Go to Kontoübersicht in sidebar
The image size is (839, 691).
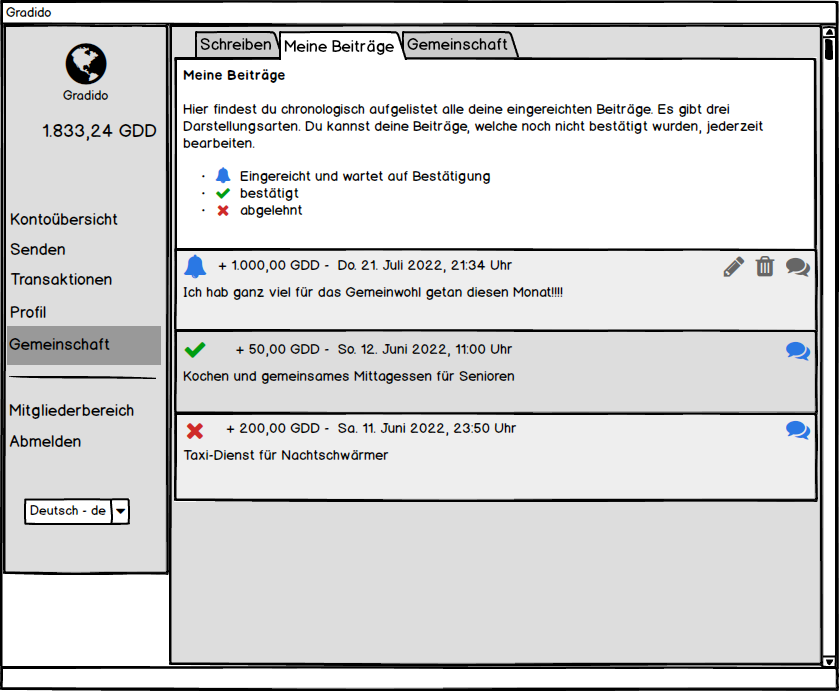click(64, 219)
